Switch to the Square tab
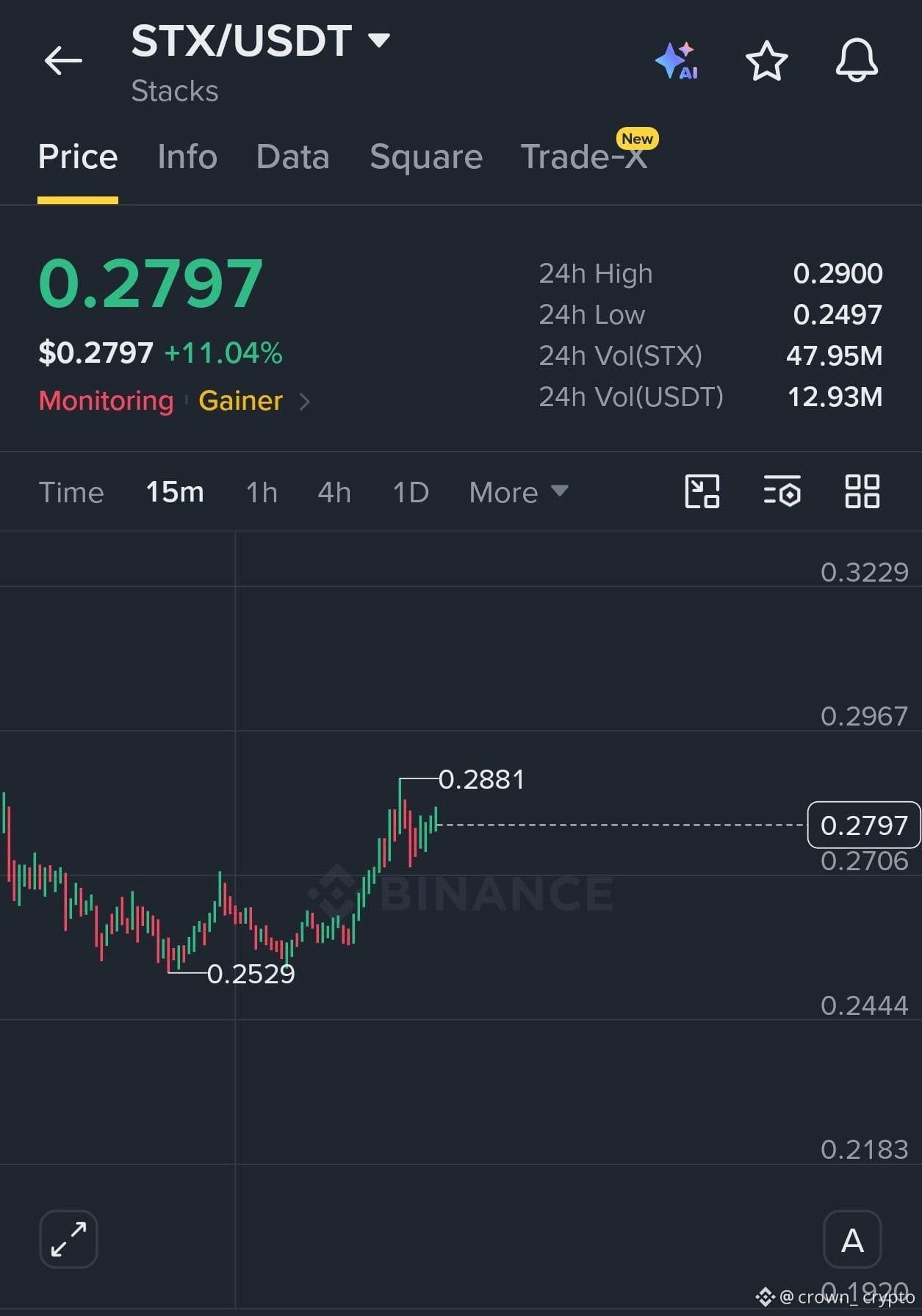 tap(426, 156)
